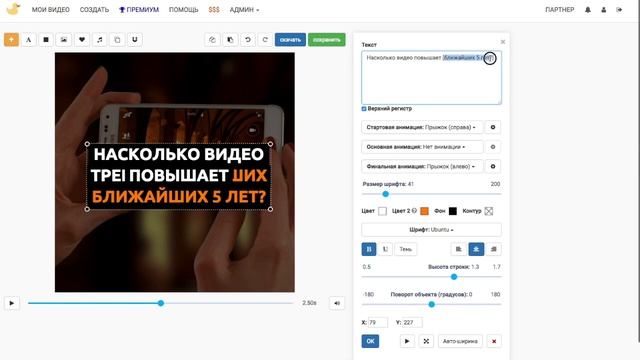Expand the АДМИН menu
This screenshot has height=360, width=640.
pyautogui.click(x=244, y=10)
